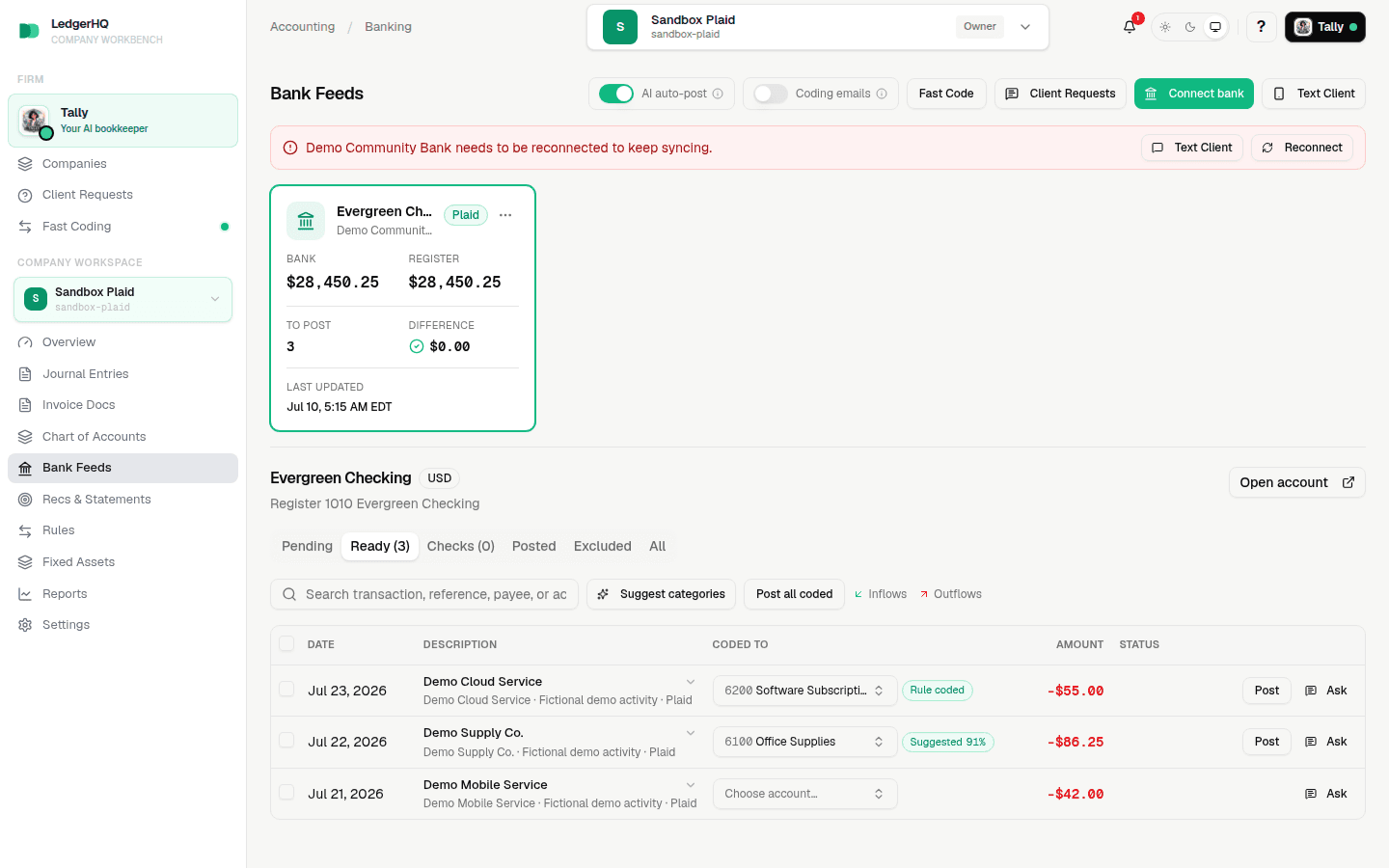Open the sidebar Sandbox Plaid workspace dropdown
This screenshot has width=1389, height=868.
point(123,299)
